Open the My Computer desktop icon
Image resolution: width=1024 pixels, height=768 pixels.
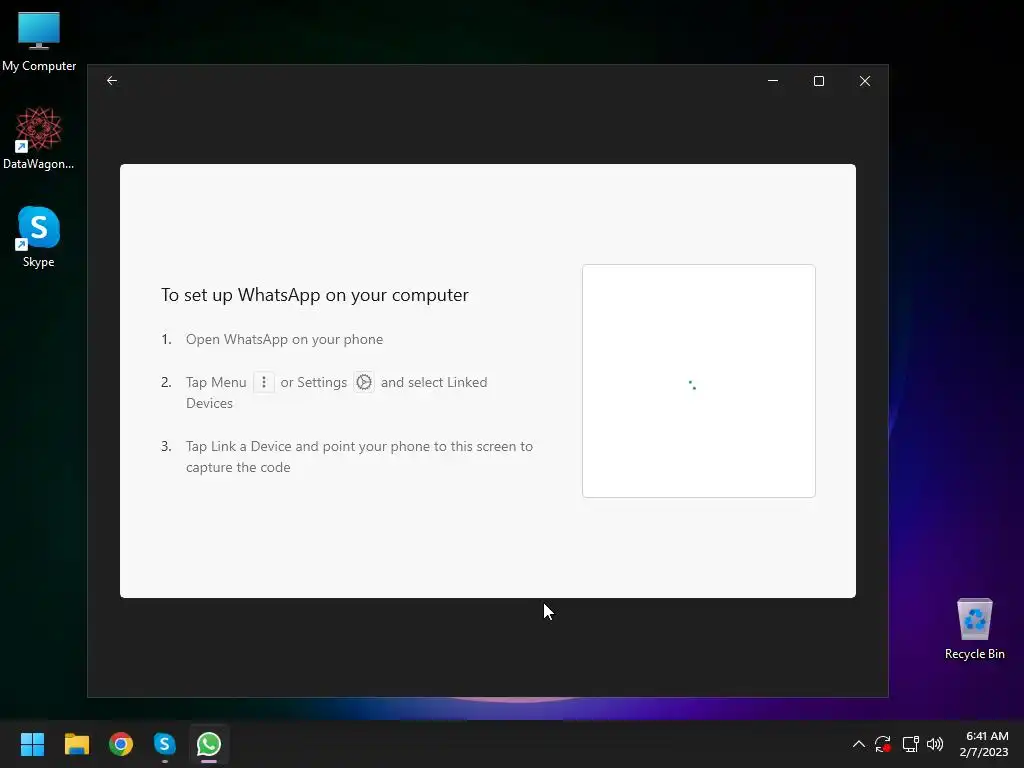39,41
